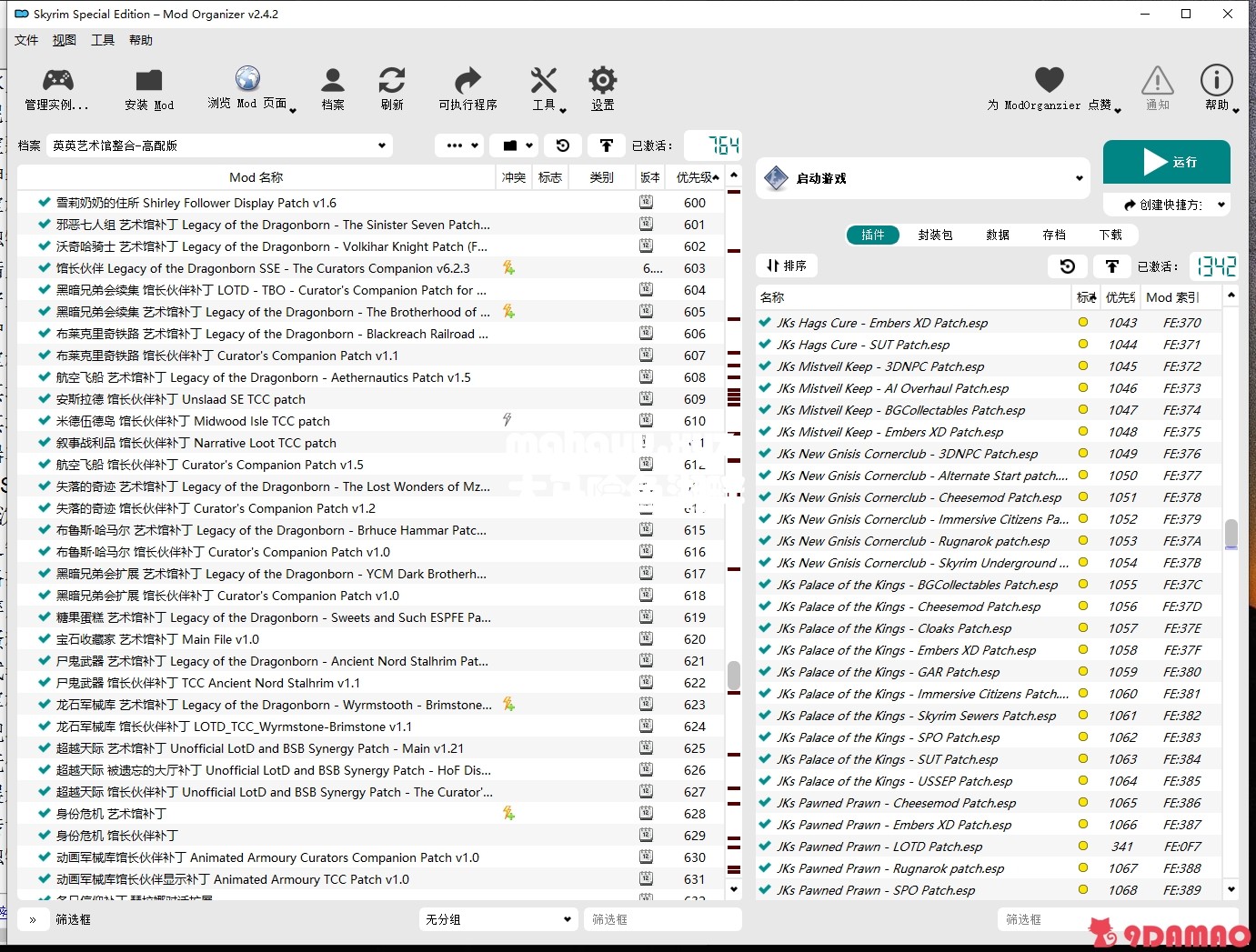
Task: Disable JKs Hags Cure - SUT Patch.esp
Action: [765, 345]
